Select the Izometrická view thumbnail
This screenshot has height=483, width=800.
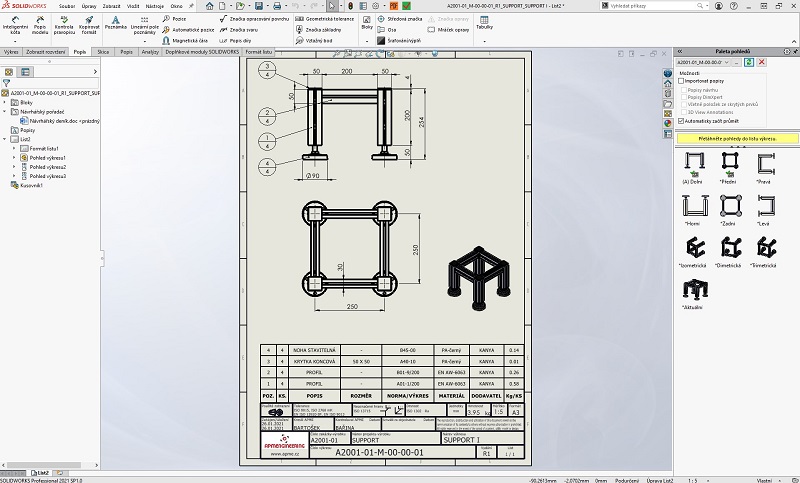[691, 249]
